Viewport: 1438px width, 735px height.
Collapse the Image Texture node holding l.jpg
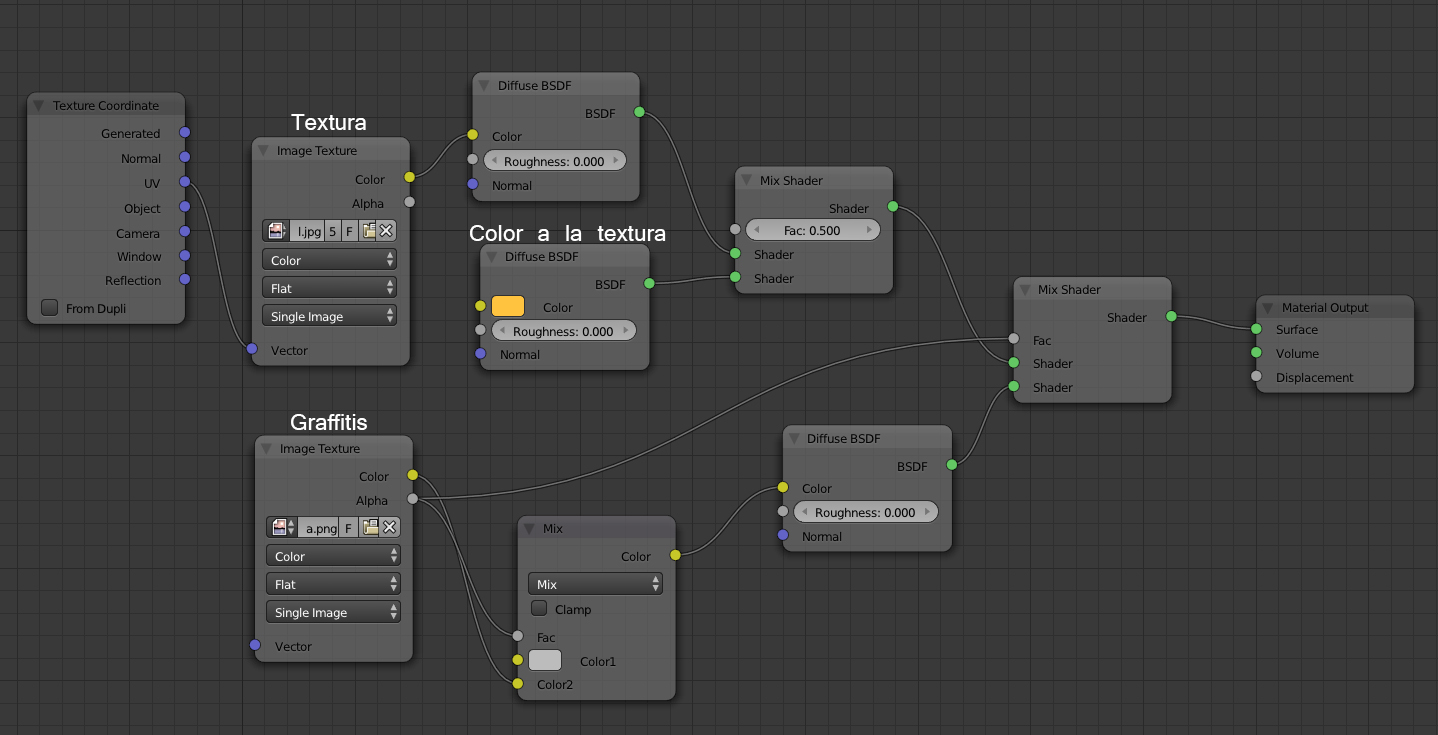pyautogui.click(x=264, y=151)
